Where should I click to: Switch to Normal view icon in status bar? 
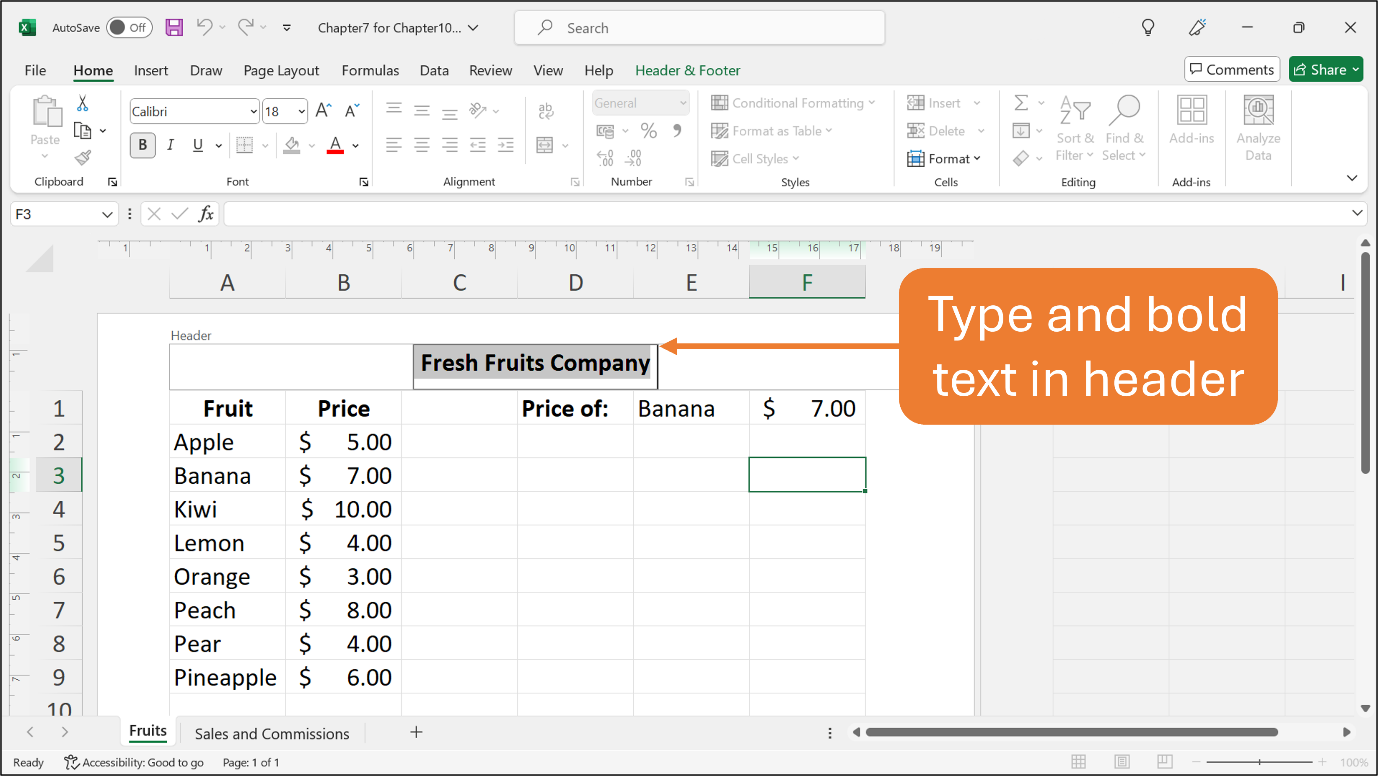(x=1078, y=762)
